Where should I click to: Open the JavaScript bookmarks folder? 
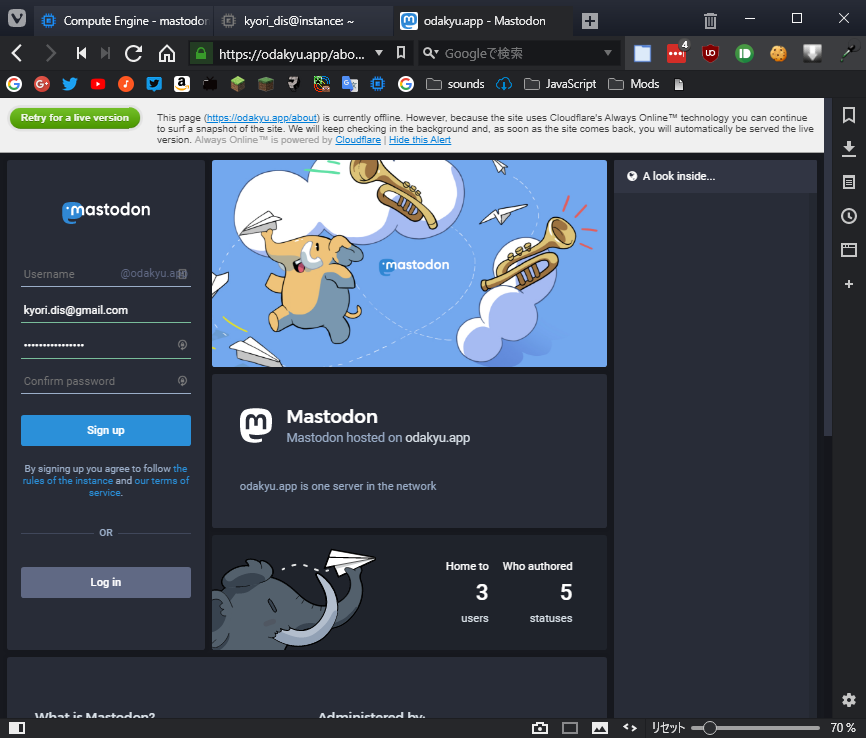tap(560, 84)
